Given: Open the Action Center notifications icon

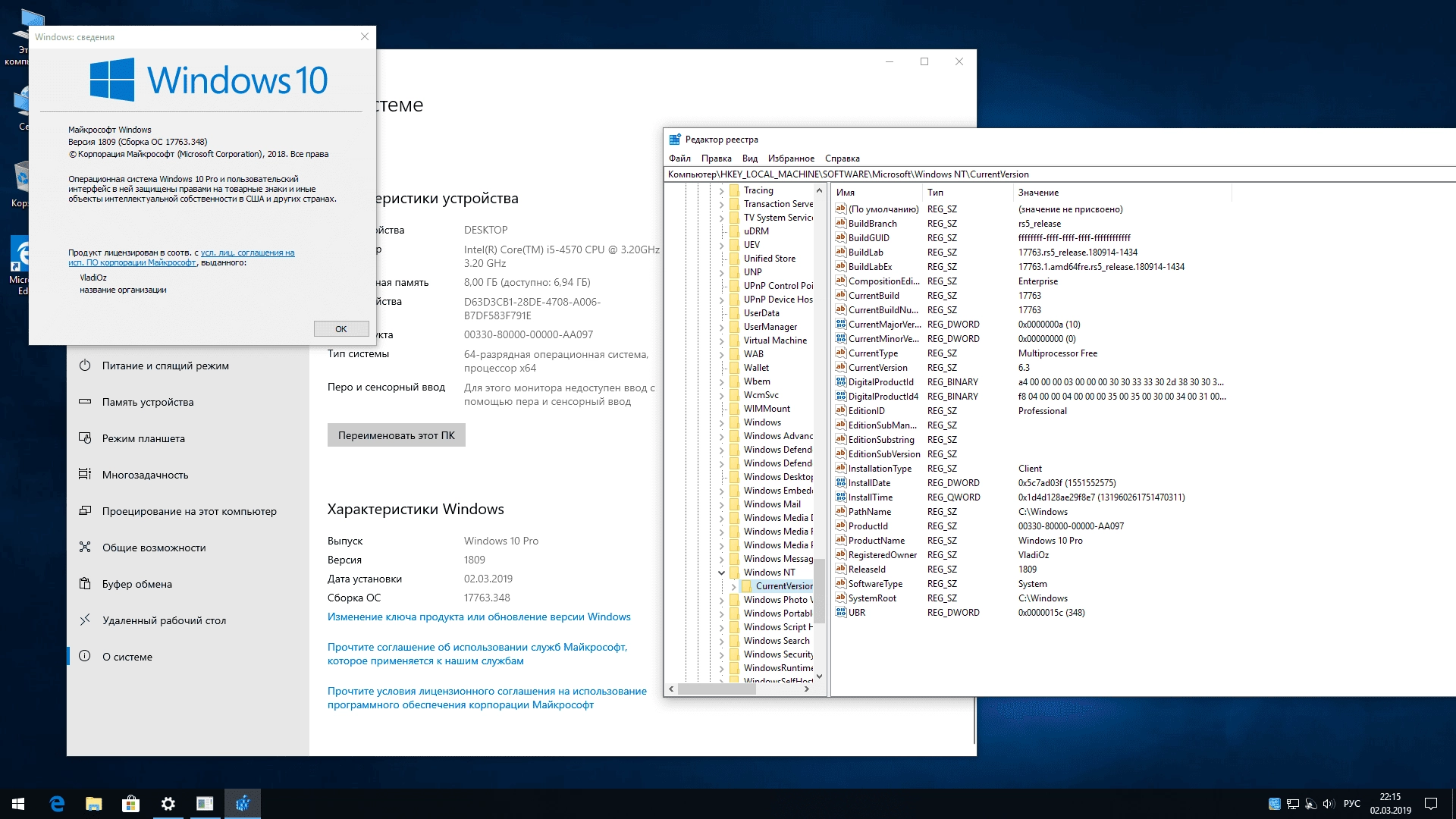Looking at the screenshot, I should 1431,804.
